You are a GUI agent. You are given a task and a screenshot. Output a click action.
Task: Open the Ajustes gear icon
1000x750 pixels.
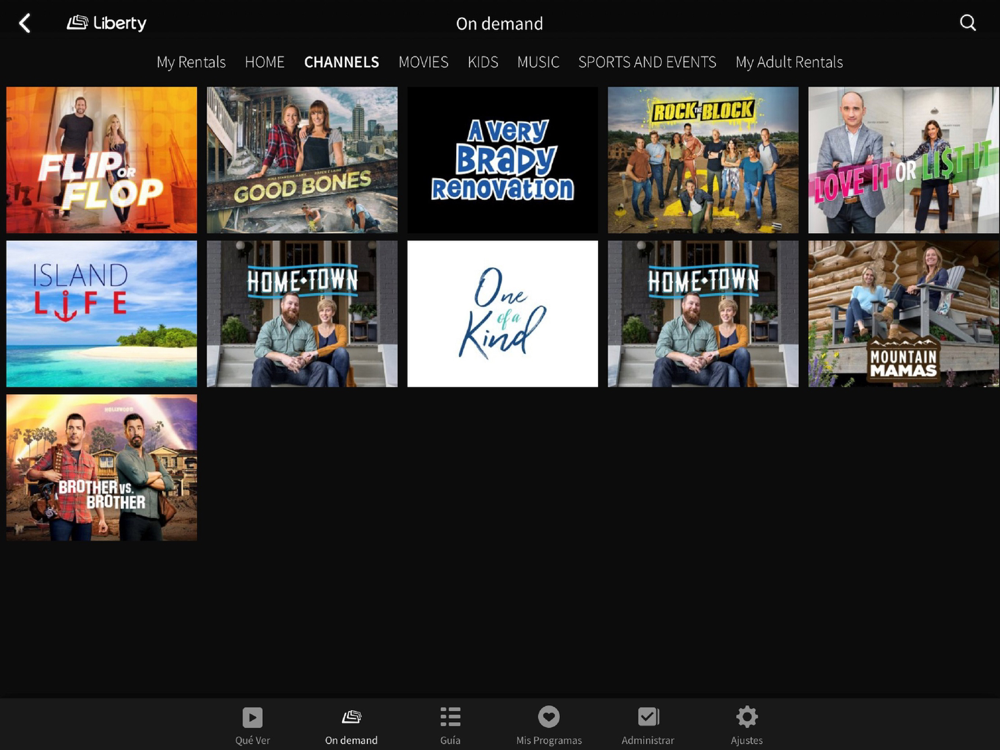[x=747, y=717]
